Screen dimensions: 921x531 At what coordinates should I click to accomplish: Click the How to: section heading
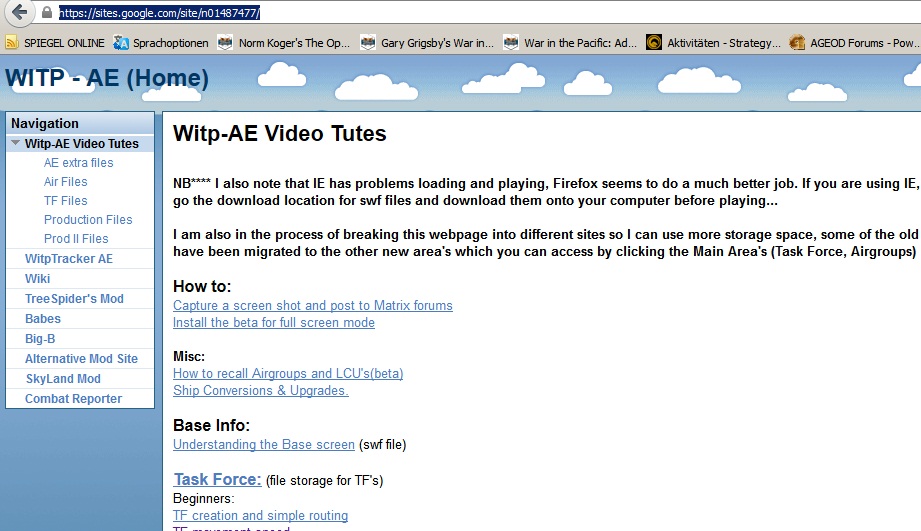(202, 286)
